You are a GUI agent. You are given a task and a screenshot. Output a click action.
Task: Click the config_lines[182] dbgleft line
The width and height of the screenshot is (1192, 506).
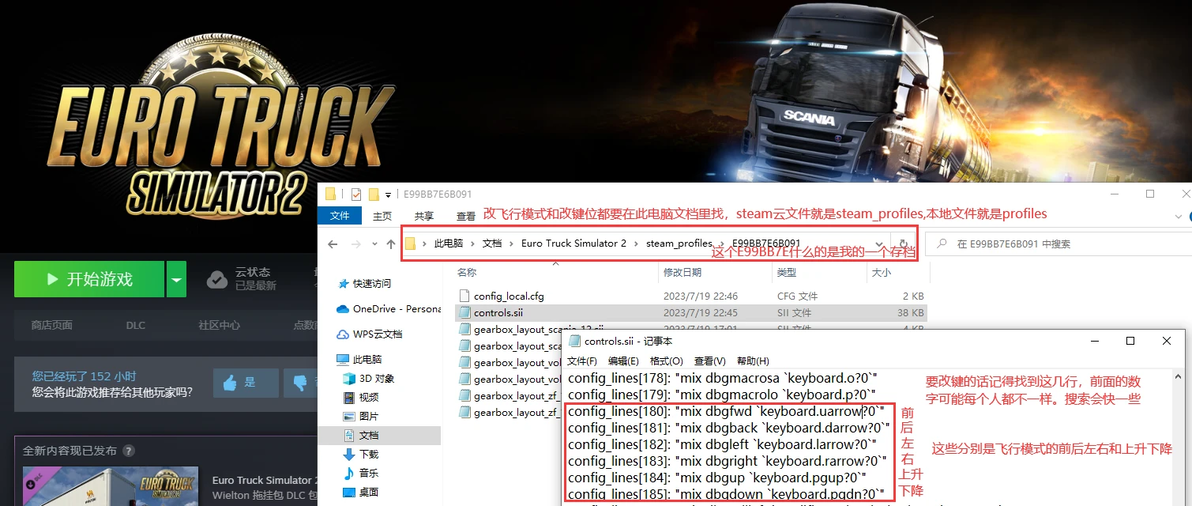723,444
